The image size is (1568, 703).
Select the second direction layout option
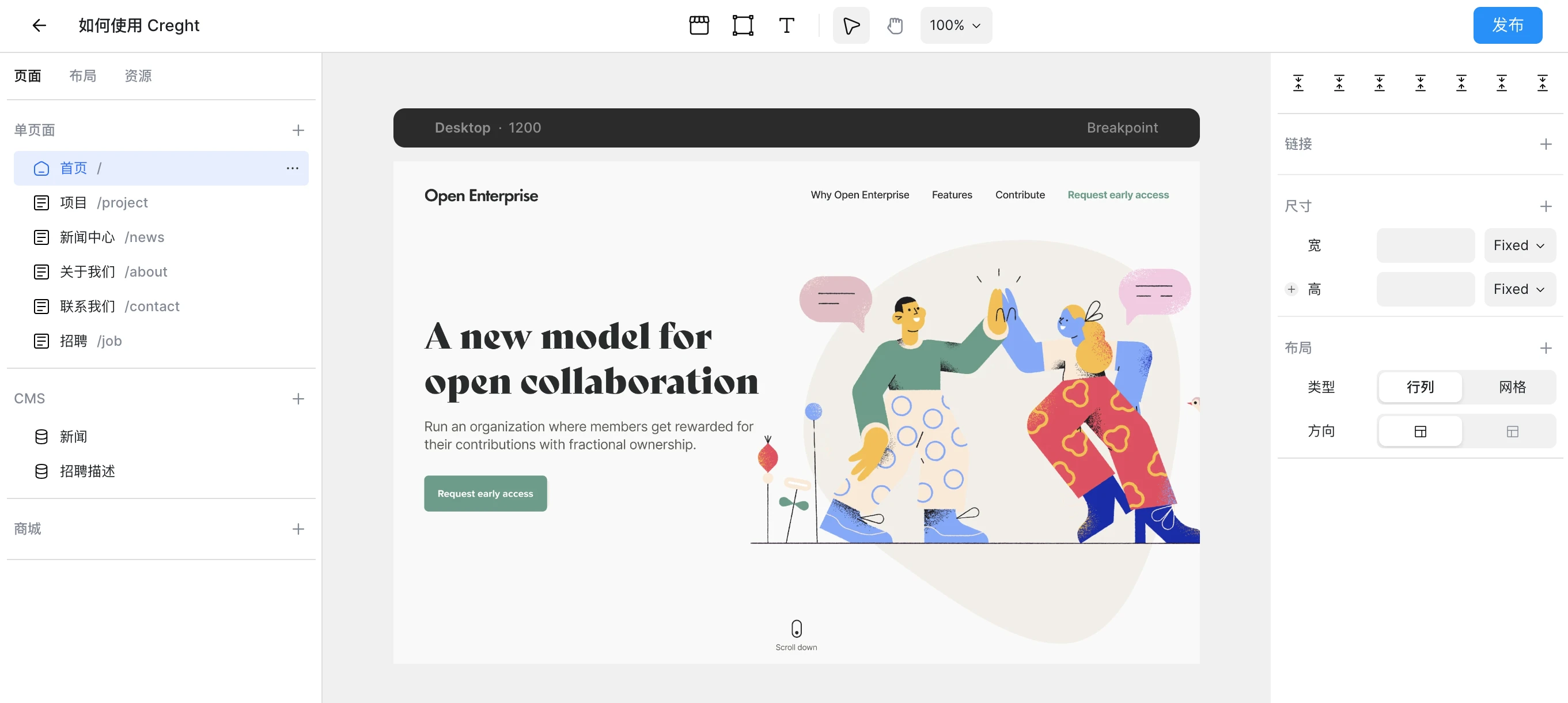(1512, 432)
